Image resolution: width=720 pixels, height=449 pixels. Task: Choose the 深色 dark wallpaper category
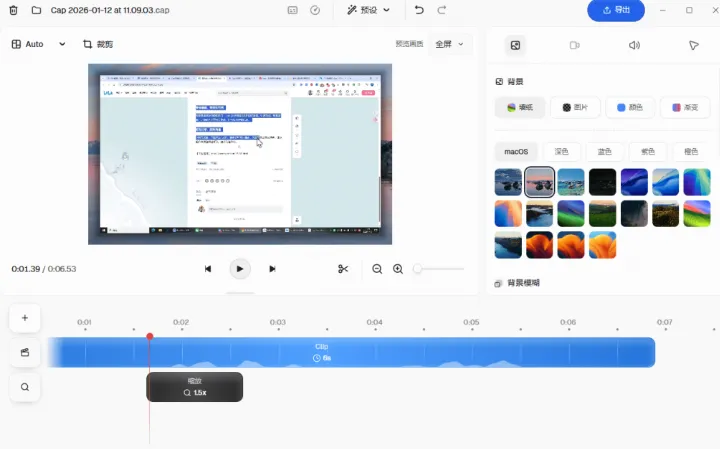(x=561, y=152)
